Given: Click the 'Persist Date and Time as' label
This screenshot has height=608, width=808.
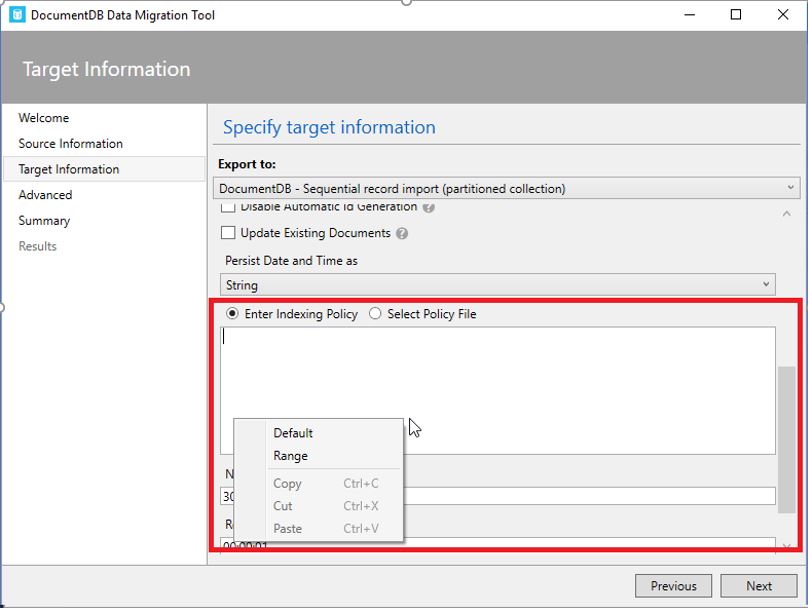Looking at the screenshot, I should [x=291, y=261].
